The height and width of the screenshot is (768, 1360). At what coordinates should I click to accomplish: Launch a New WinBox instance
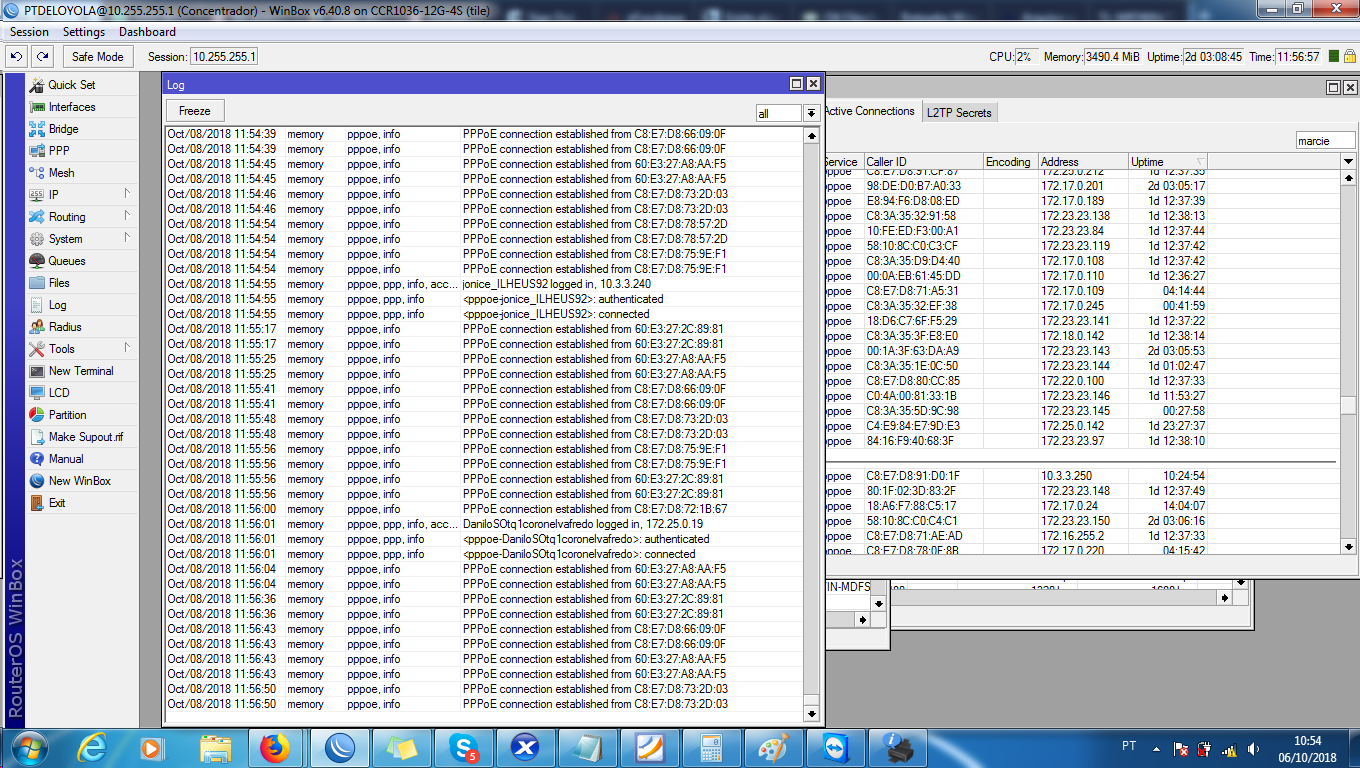pyautogui.click(x=80, y=481)
